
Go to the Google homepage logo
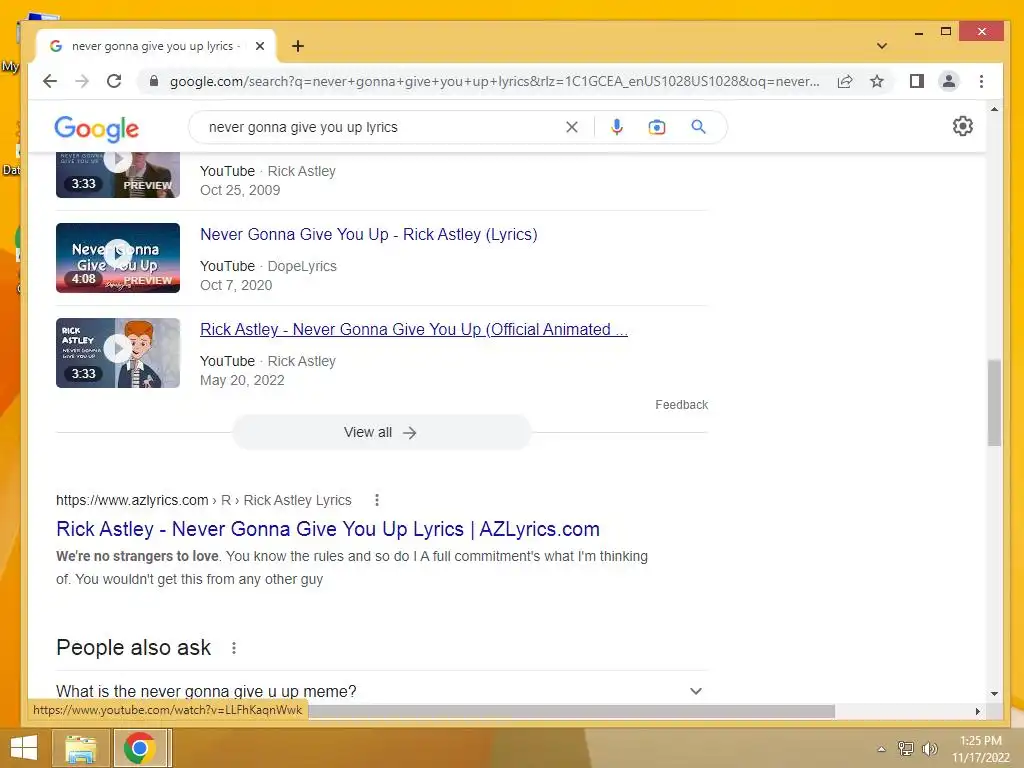click(96, 129)
